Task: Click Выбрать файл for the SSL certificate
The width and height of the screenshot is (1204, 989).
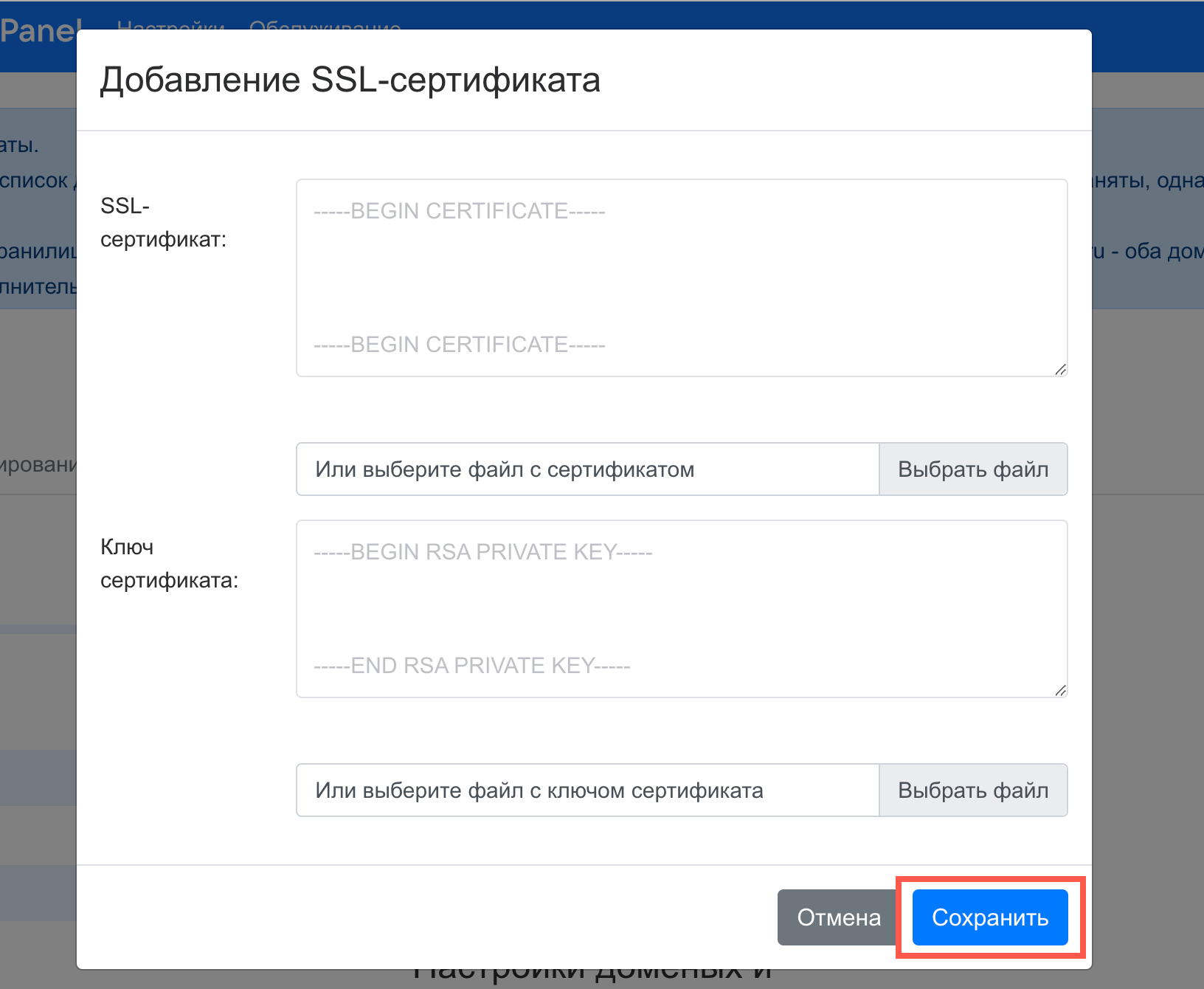Action: (x=972, y=469)
